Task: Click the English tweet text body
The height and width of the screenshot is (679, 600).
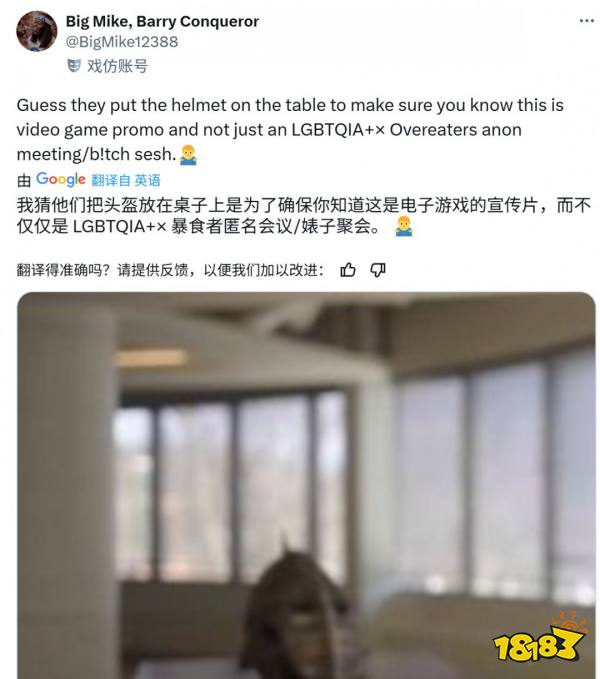Action: click(x=290, y=129)
